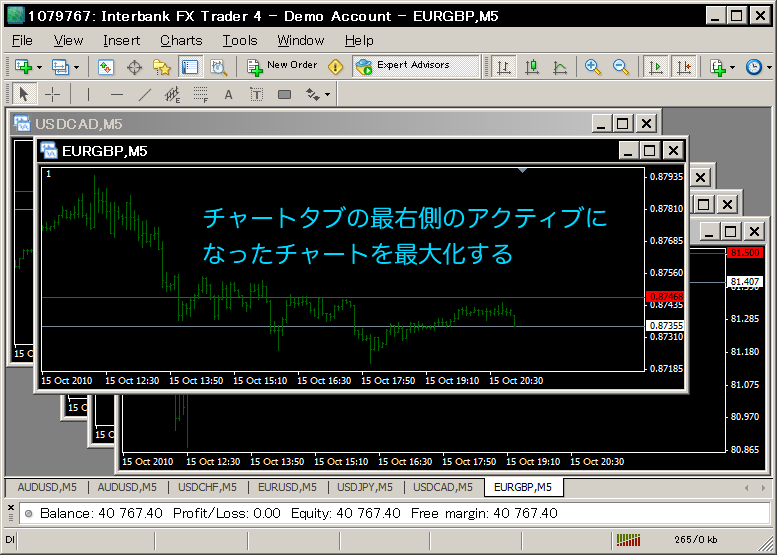
Task: Open the Profiles toolbar icon
Action: [60, 66]
